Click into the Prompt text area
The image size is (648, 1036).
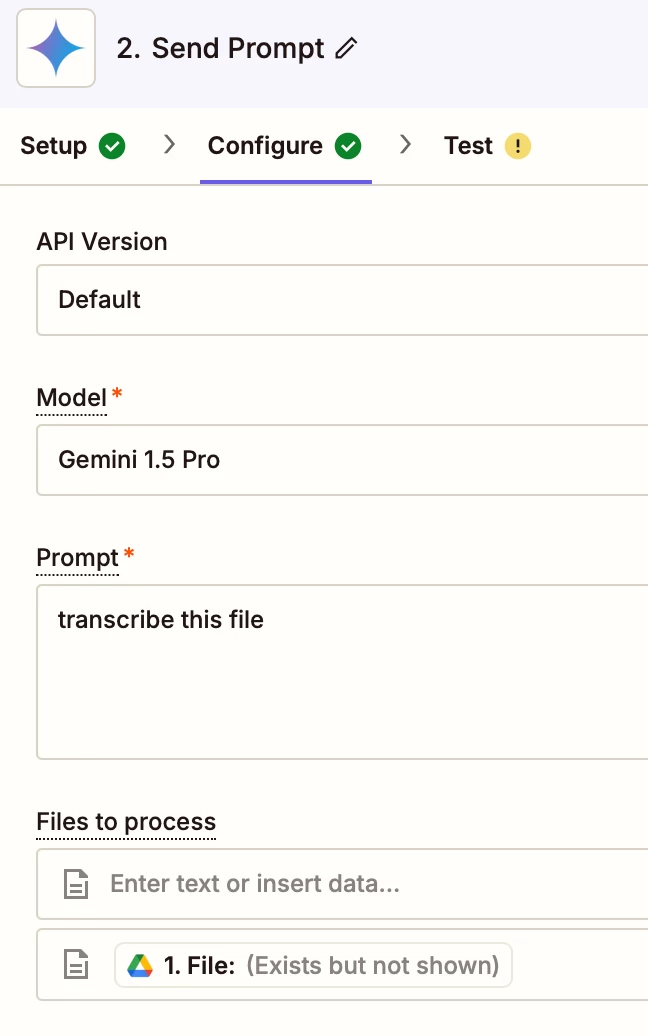pos(342,672)
